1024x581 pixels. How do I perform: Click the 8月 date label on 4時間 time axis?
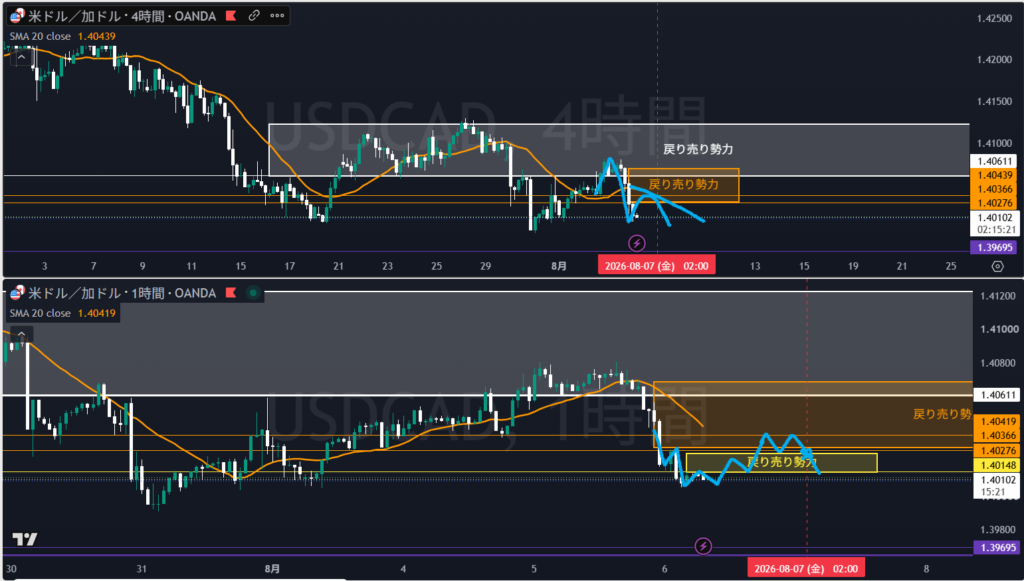pyautogui.click(x=559, y=266)
